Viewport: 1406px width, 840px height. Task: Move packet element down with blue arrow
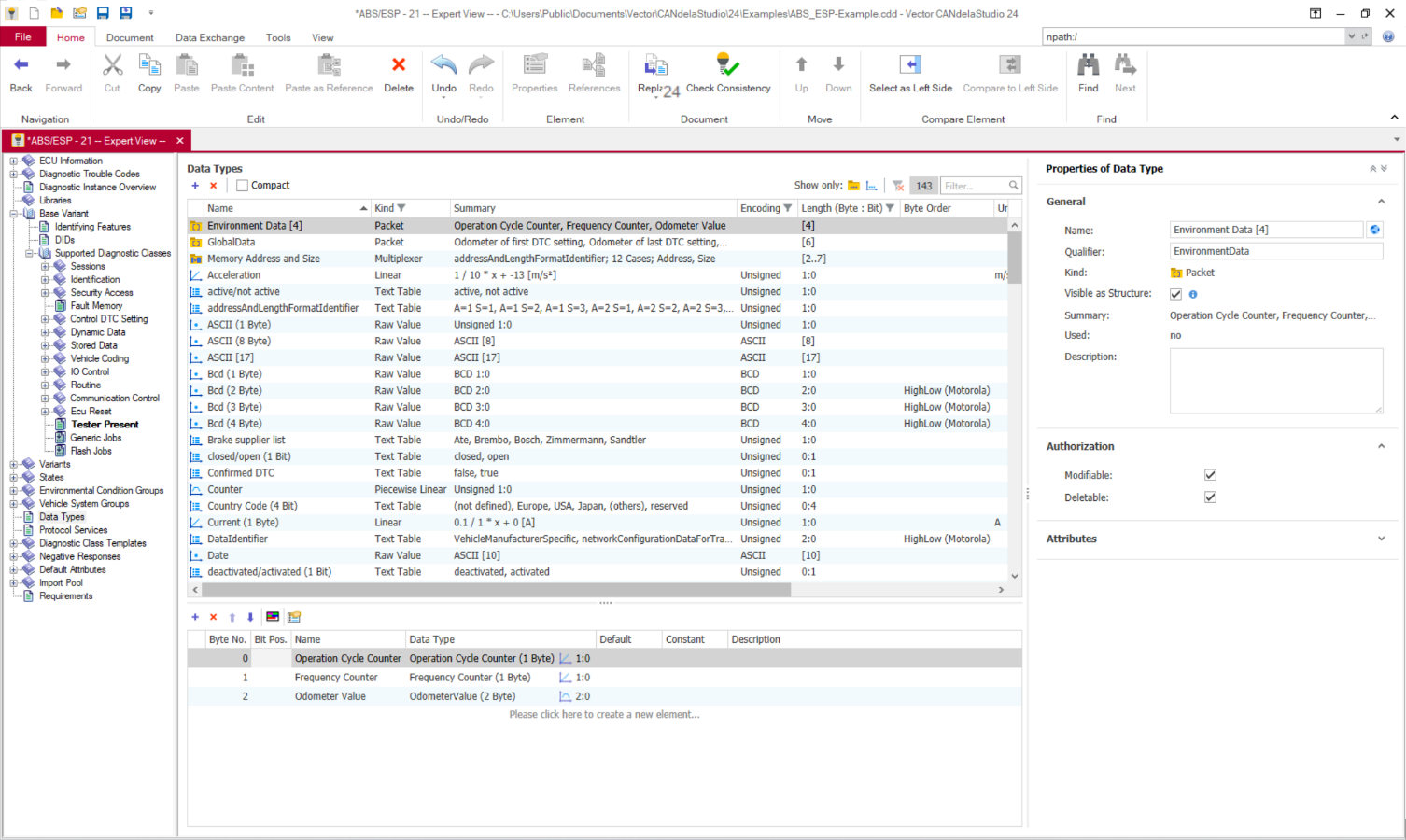(250, 617)
